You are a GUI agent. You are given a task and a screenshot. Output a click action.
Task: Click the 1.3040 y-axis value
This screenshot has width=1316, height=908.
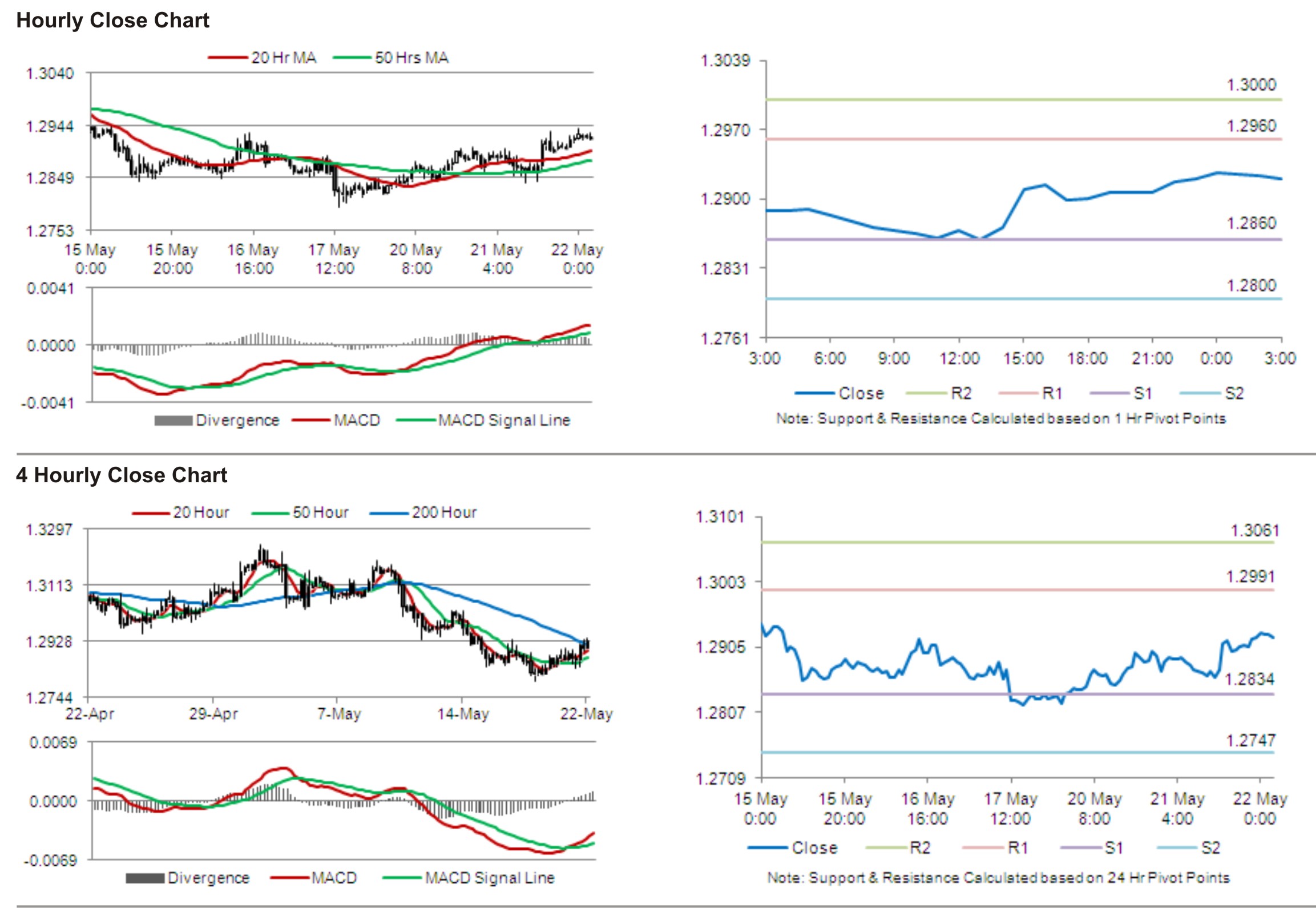pos(50,74)
